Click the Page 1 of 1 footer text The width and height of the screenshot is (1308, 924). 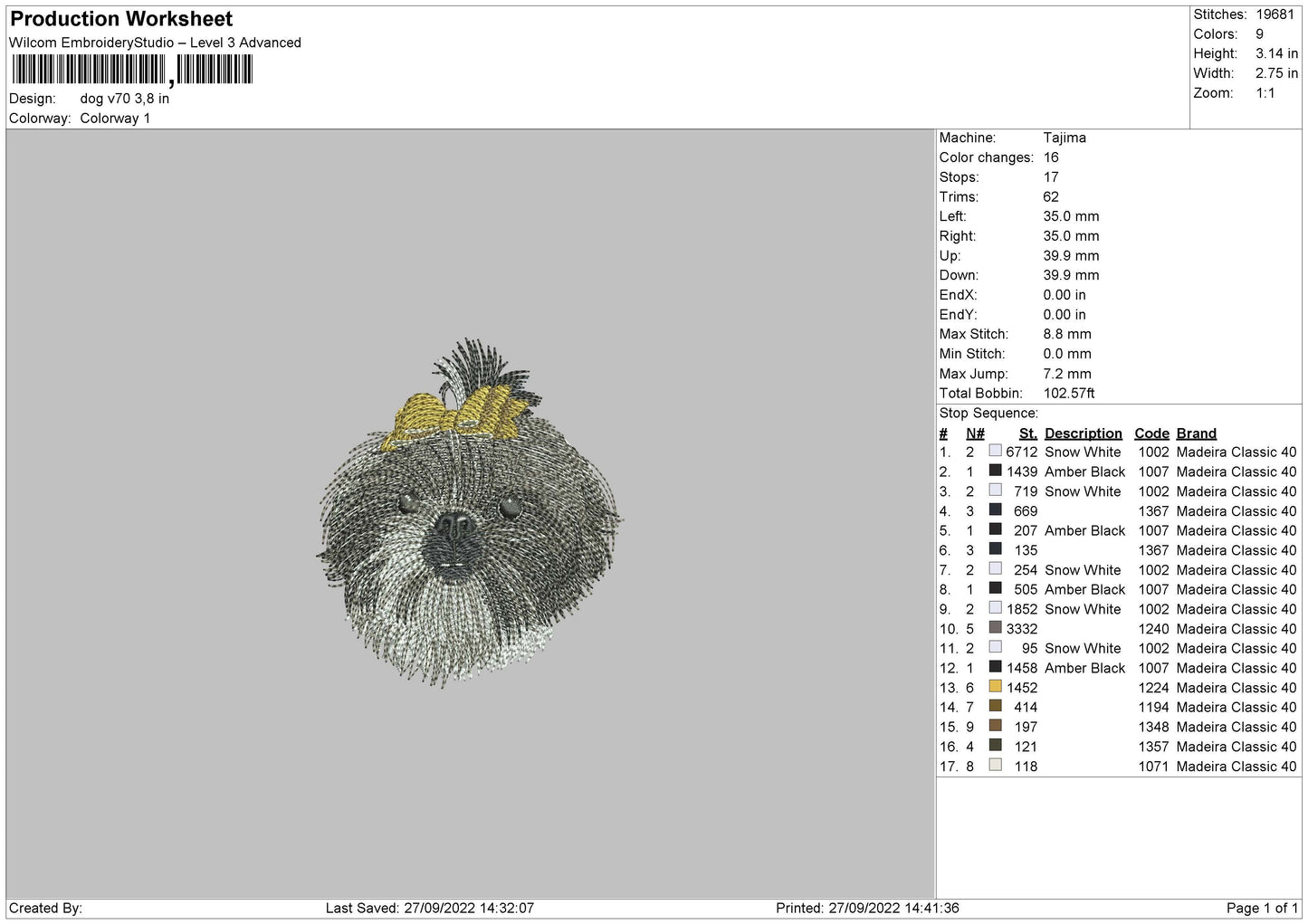click(1262, 908)
